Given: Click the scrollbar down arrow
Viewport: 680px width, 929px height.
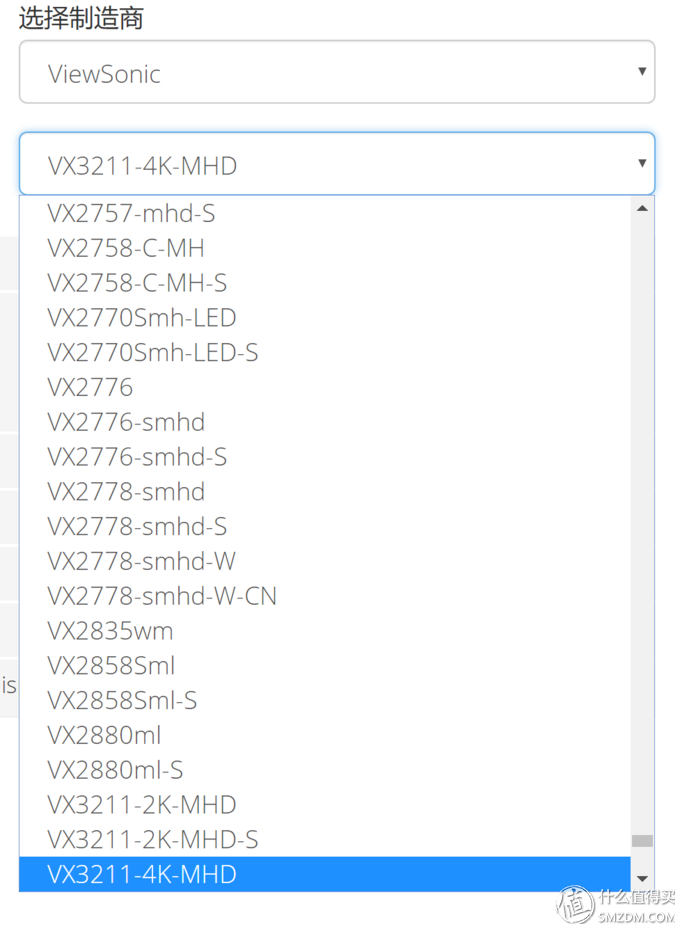Looking at the screenshot, I should tap(642, 878).
